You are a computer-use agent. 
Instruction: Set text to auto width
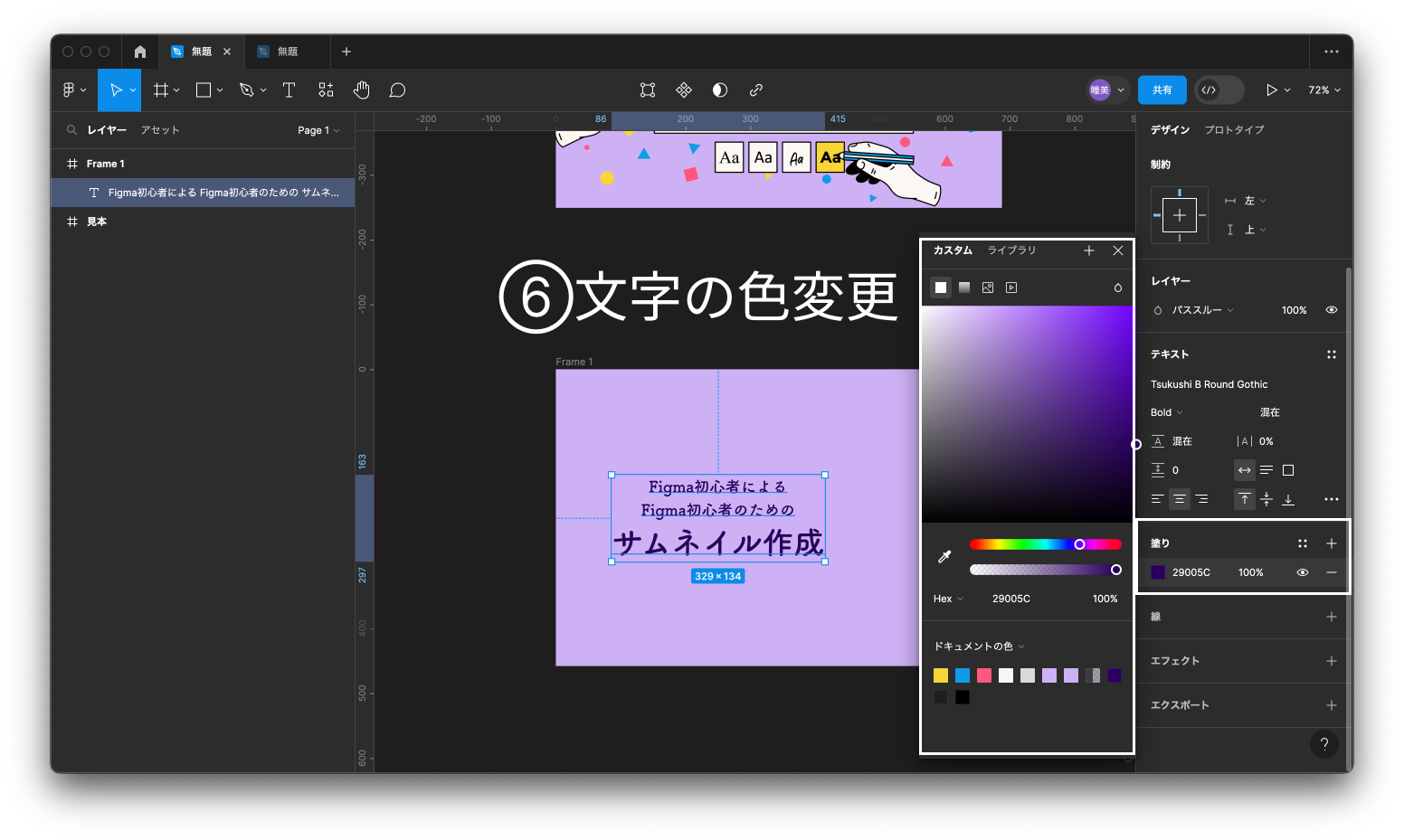(x=1245, y=470)
